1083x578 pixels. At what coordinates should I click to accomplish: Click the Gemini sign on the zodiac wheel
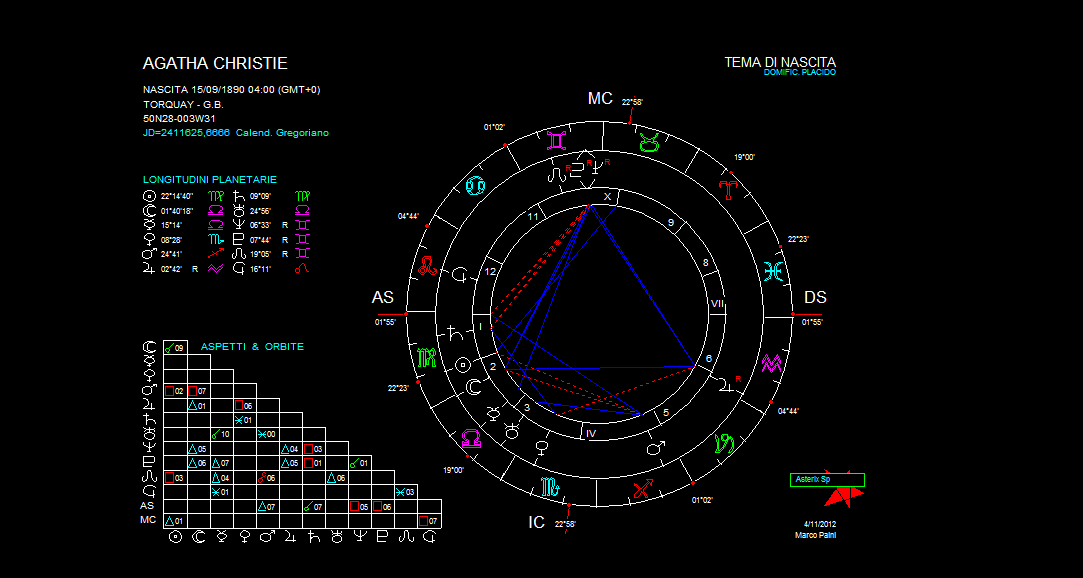(x=558, y=140)
